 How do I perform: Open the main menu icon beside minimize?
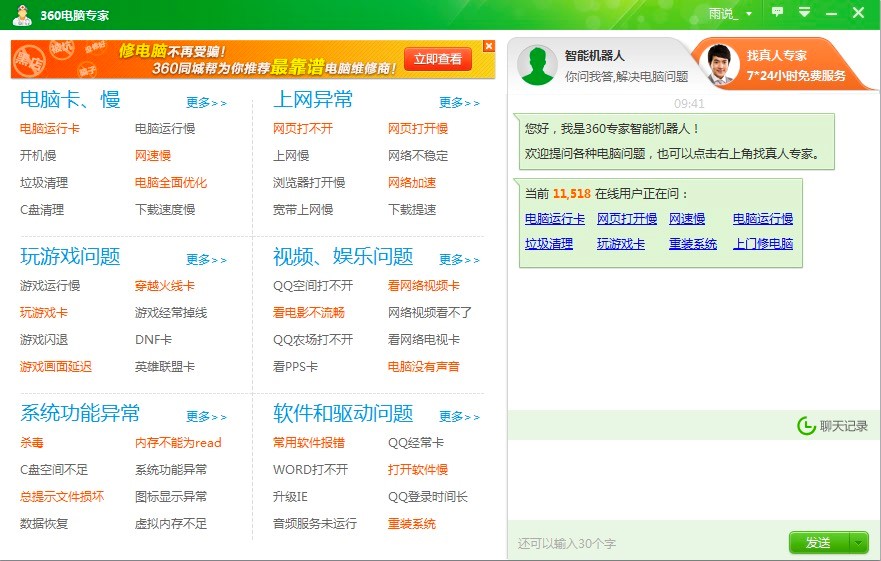(x=804, y=12)
